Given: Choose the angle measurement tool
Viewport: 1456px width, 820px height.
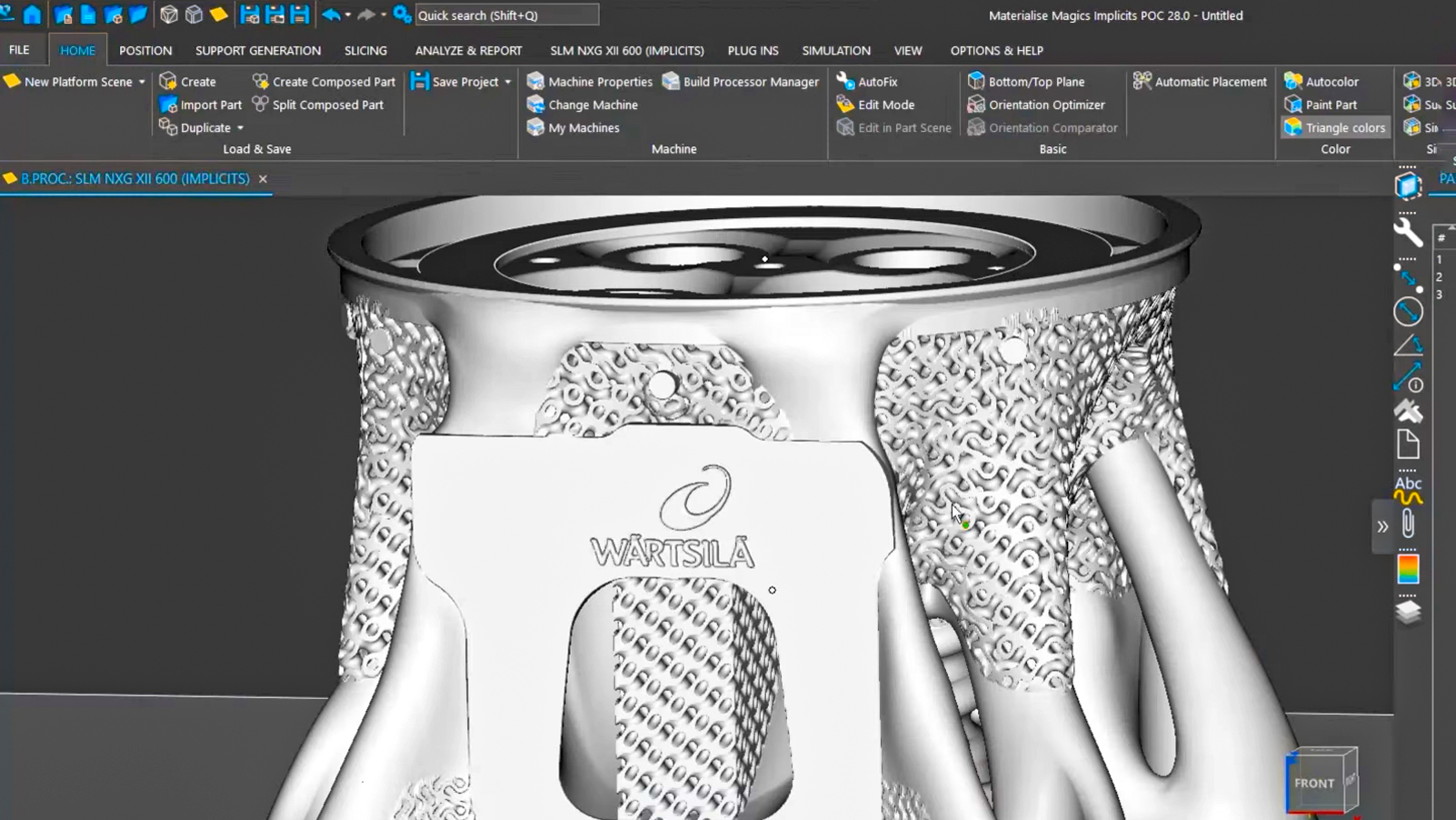Looking at the screenshot, I should click(1408, 345).
